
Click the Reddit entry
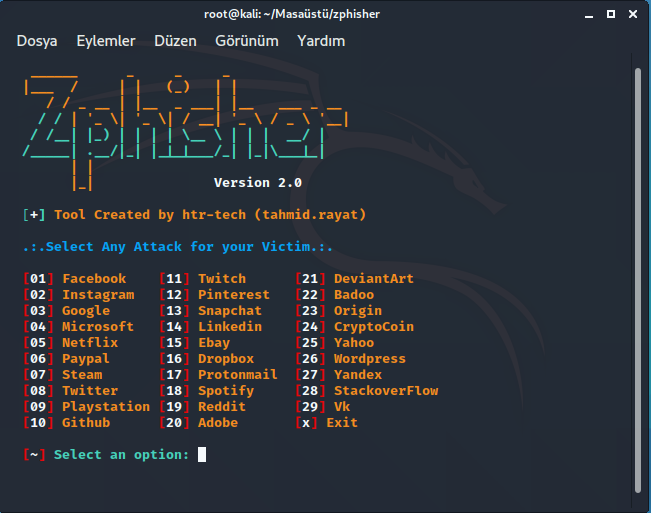pyautogui.click(x=222, y=407)
